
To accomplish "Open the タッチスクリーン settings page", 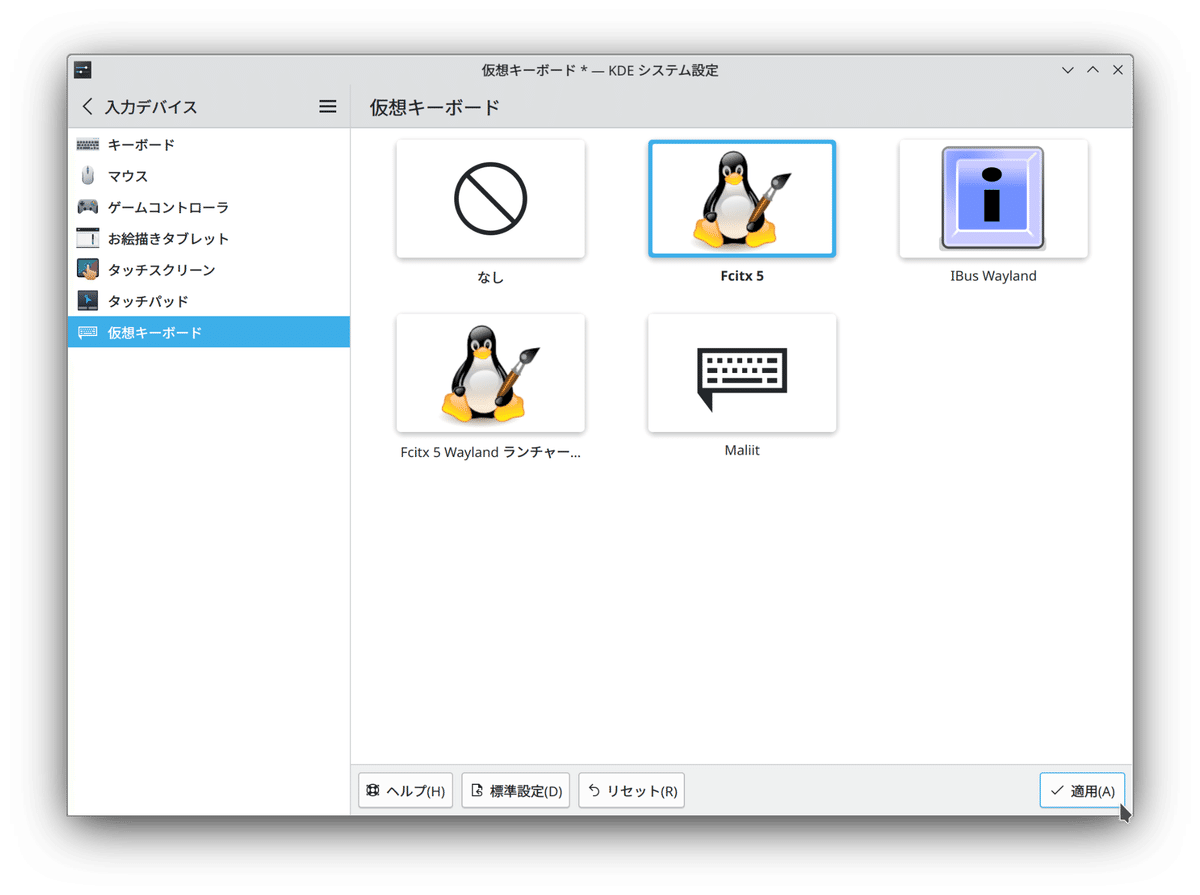I will (209, 270).
